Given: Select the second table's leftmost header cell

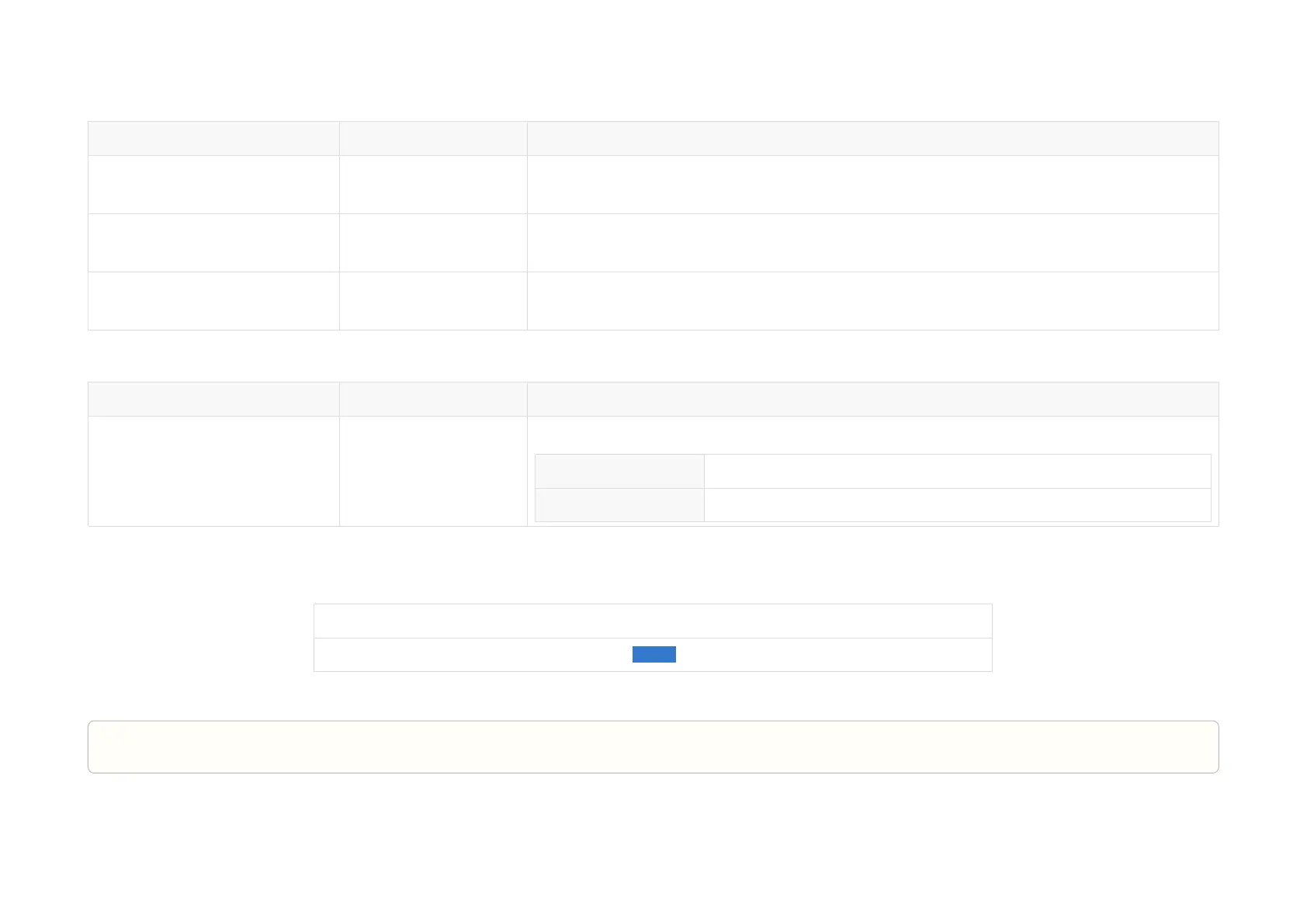Looking at the screenshot, I should point(213,399).
